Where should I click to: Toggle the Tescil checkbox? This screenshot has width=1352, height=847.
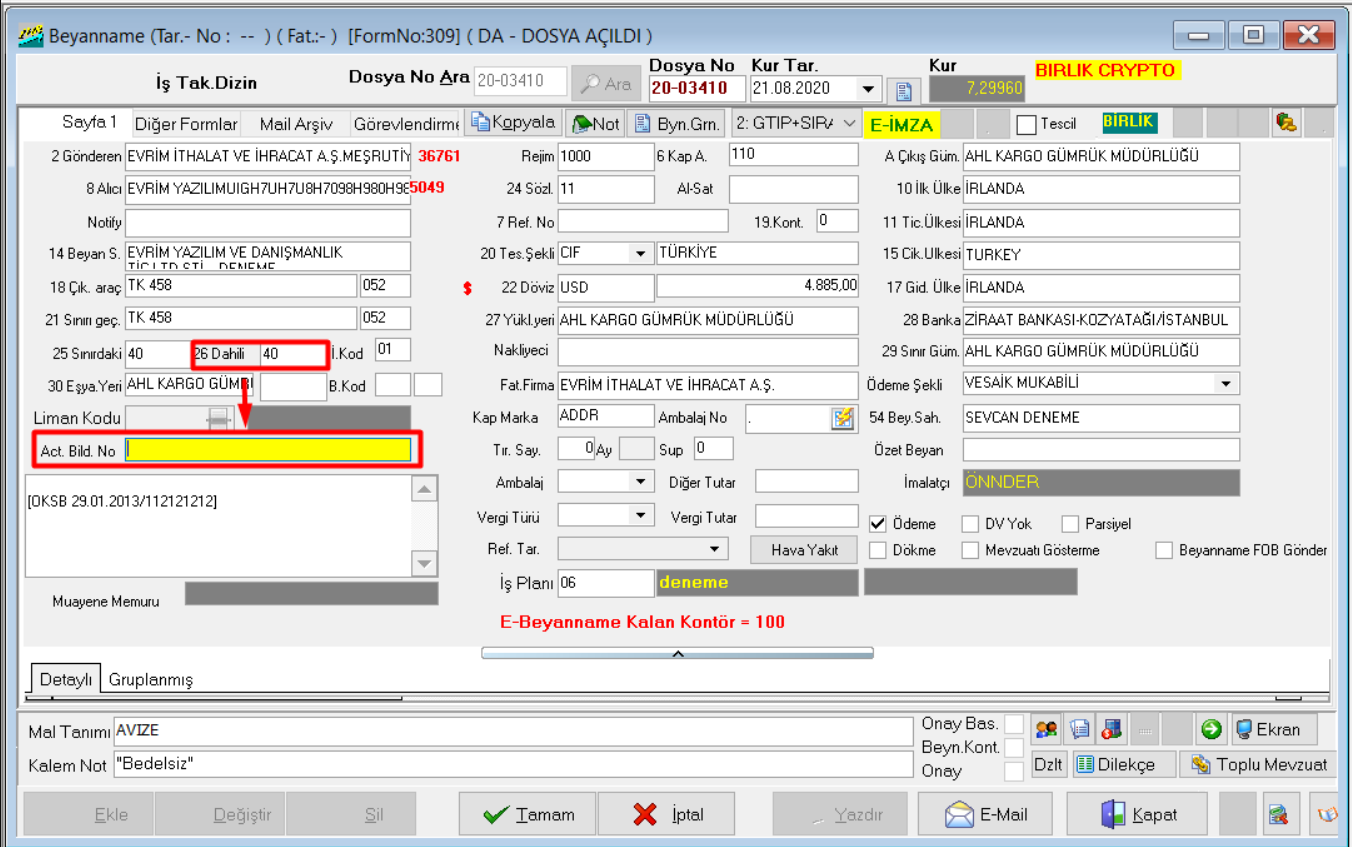[1026, 124]
